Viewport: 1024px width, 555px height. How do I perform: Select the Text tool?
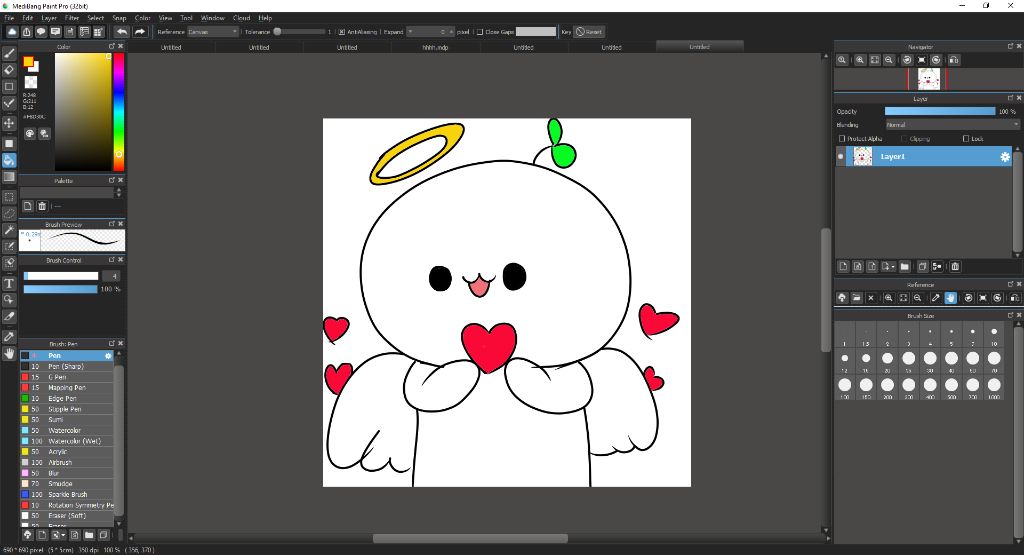coord(9,283)
